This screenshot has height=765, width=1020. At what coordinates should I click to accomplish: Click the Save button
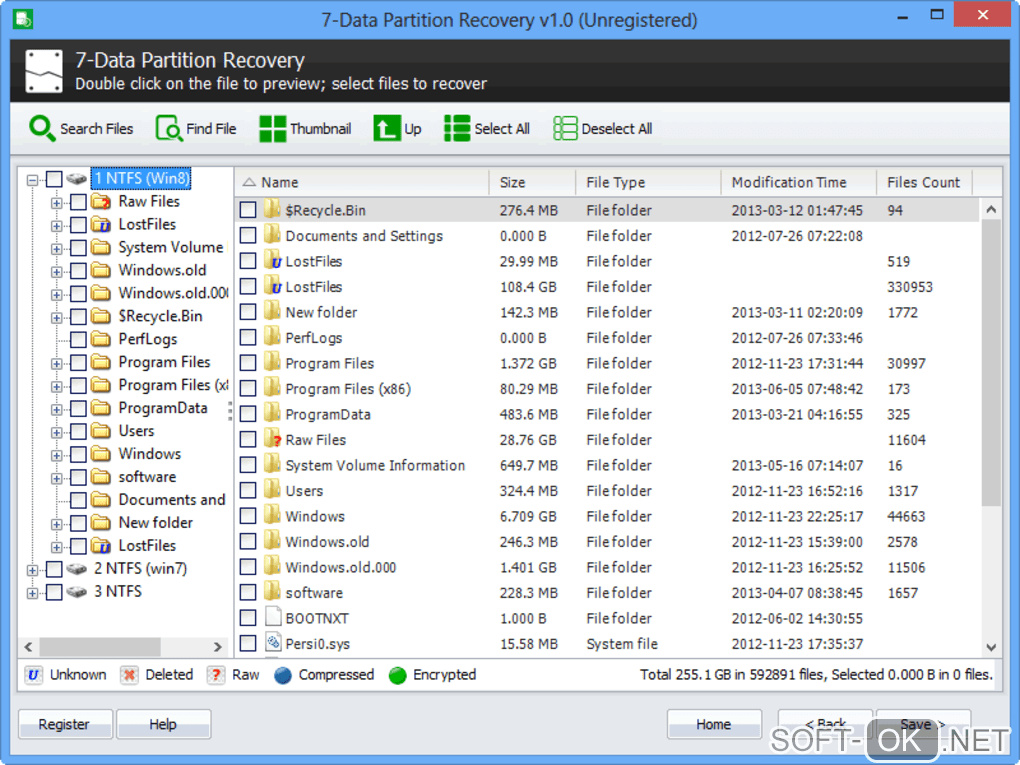point(923,724)
